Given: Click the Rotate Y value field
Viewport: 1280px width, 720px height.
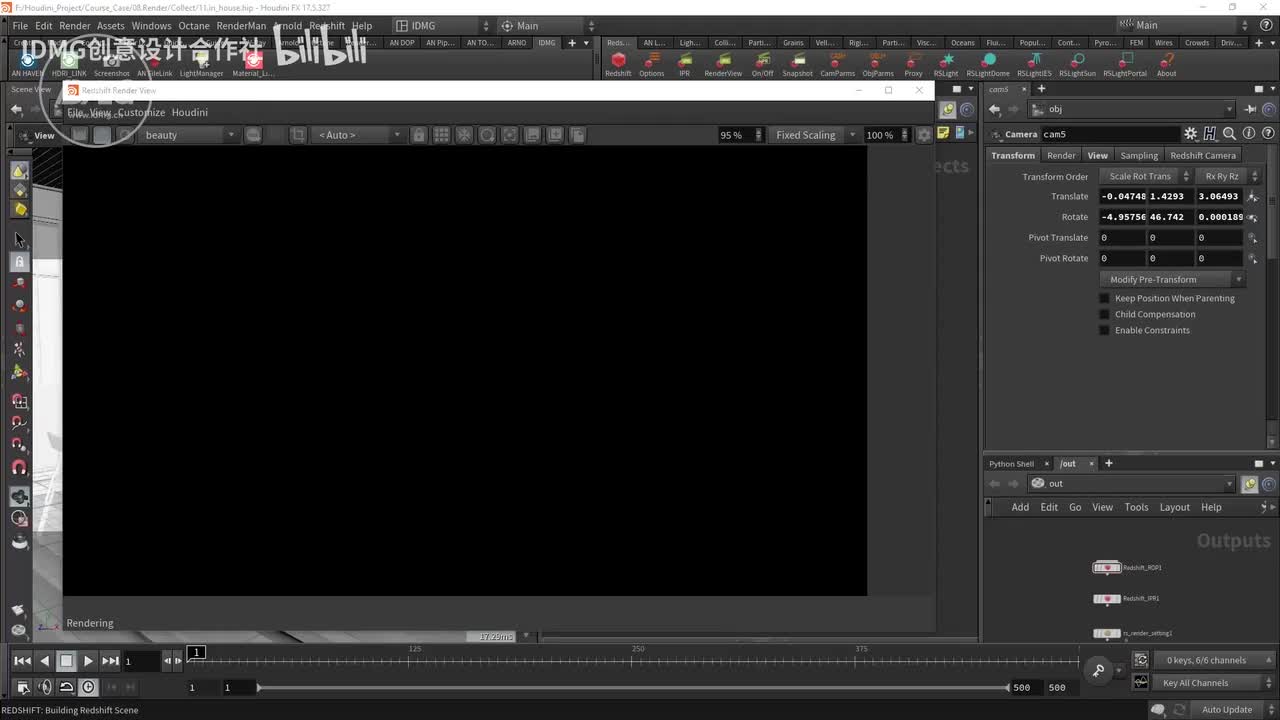Looking at the screenshot, I should (x=1171, y=217).
